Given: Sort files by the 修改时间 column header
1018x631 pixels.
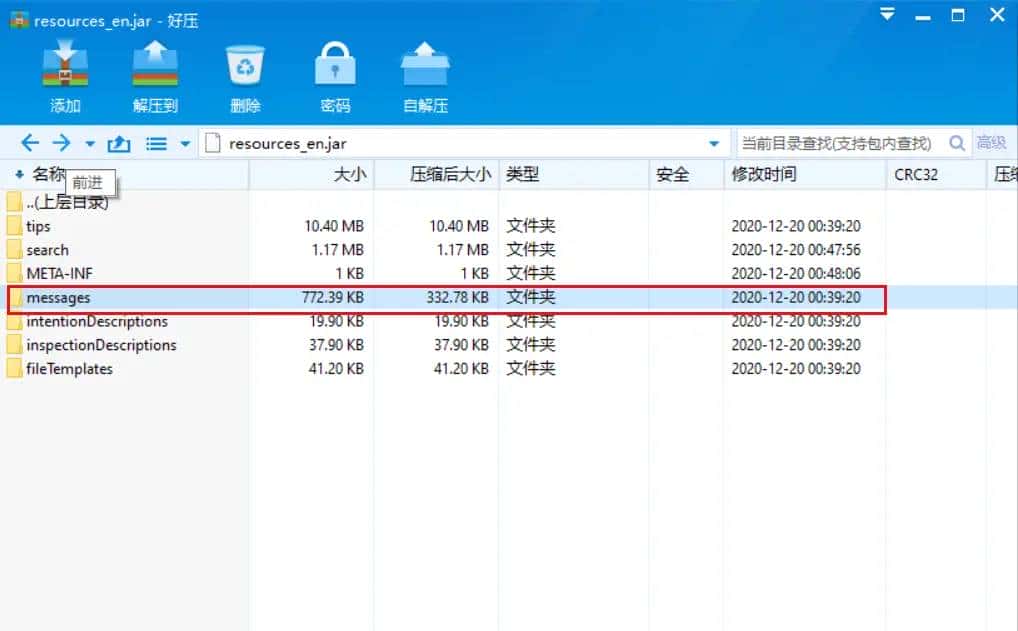Looking at the screenshot, I should 765,174.
